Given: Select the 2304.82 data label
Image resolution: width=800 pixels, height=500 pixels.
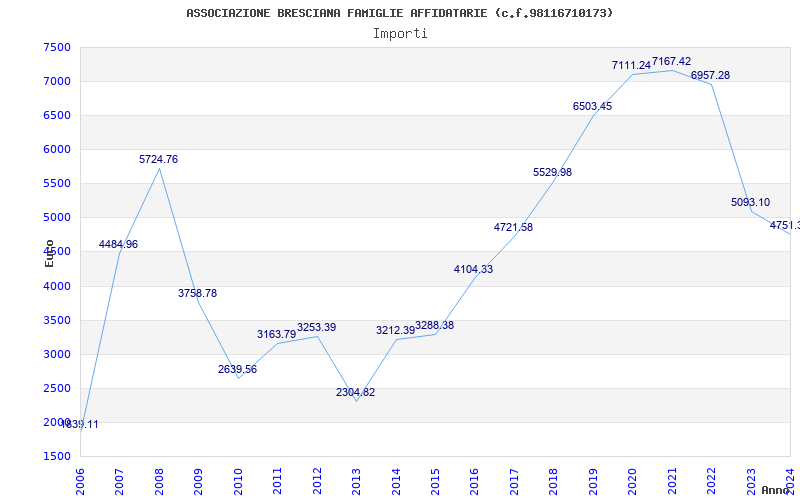Looking at the screenshot, I should pos(356,392).
